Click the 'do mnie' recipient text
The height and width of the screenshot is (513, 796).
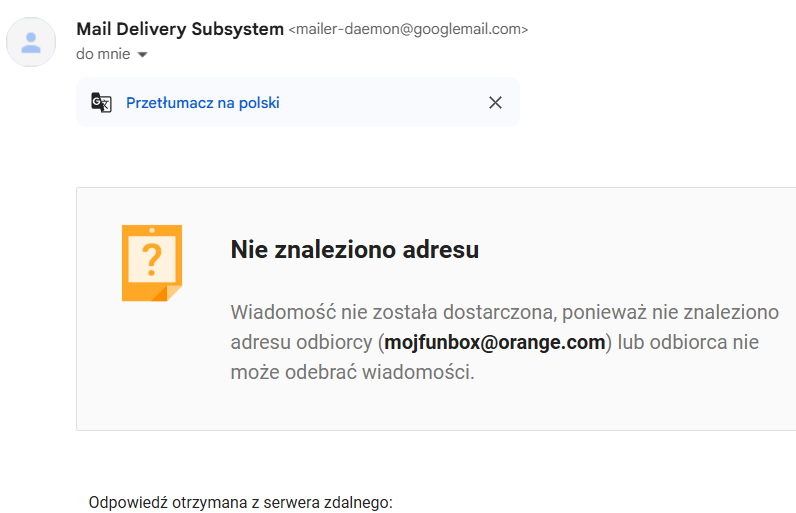coord(103,54)
